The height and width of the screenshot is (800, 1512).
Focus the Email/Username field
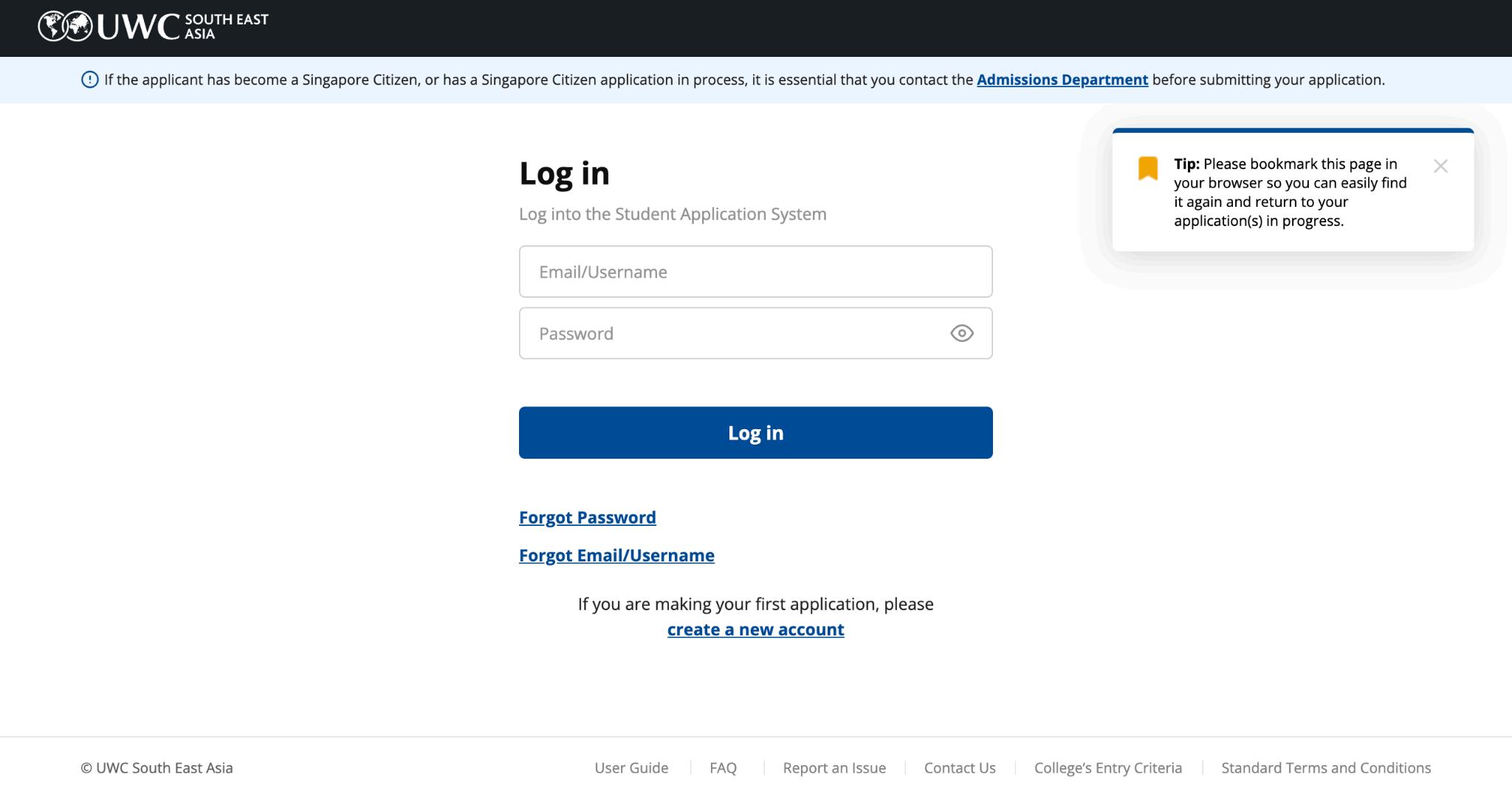[x=755, y=272]
